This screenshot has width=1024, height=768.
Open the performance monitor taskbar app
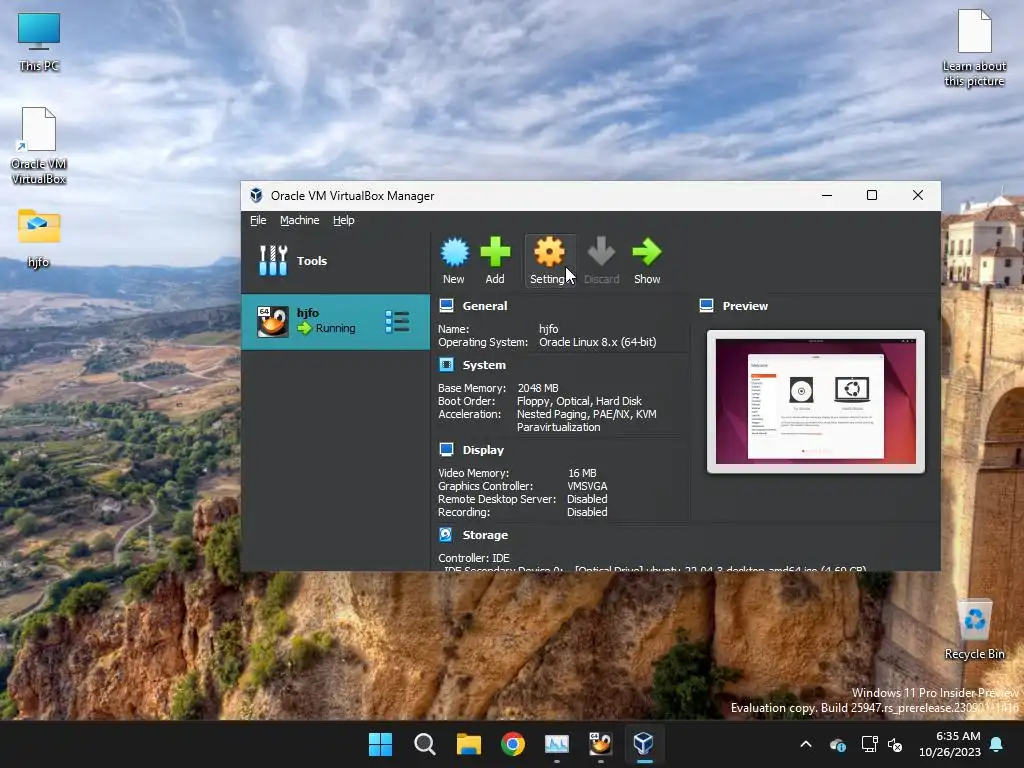coord(557,744)
